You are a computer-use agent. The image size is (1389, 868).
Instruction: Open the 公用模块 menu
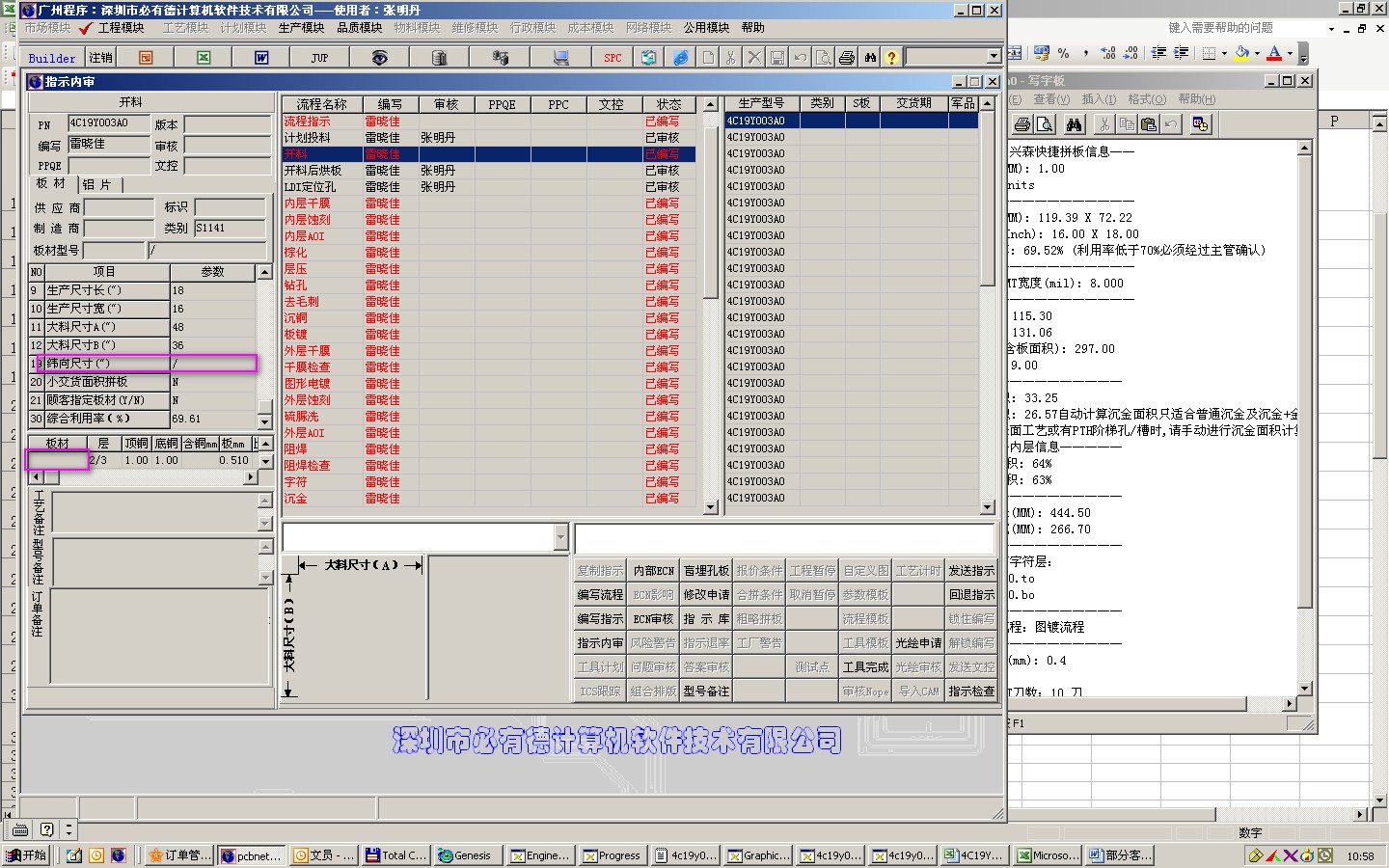tap(706, 28)
